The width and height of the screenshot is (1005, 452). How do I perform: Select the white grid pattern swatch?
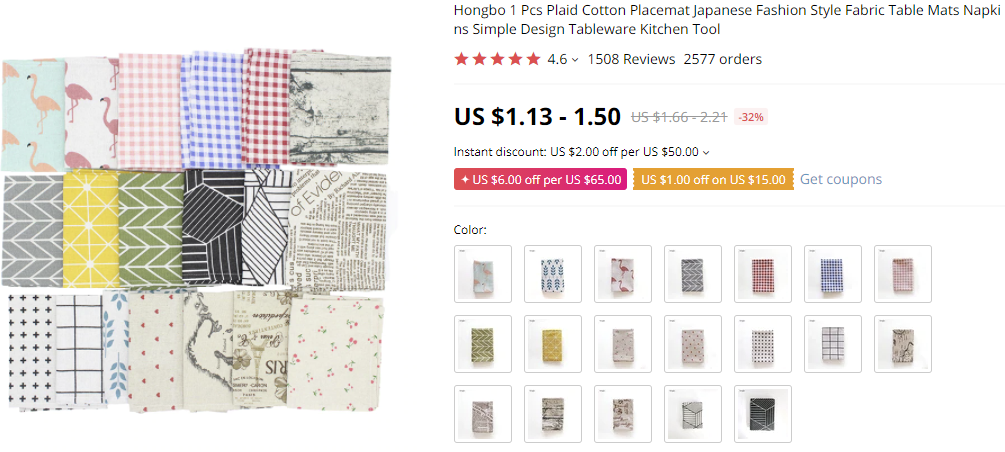tap(833, 344)
